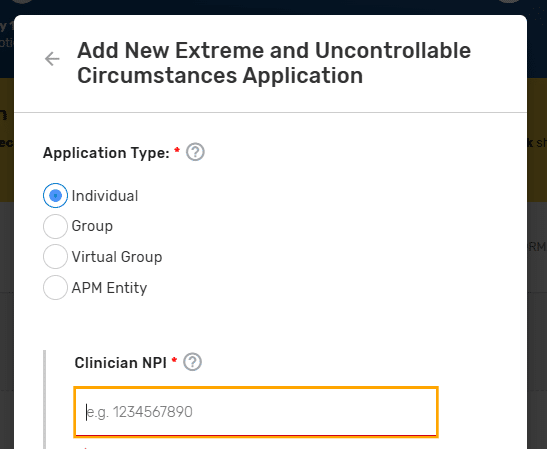Click the red asterisk beside Application Type

coord(177,151)
